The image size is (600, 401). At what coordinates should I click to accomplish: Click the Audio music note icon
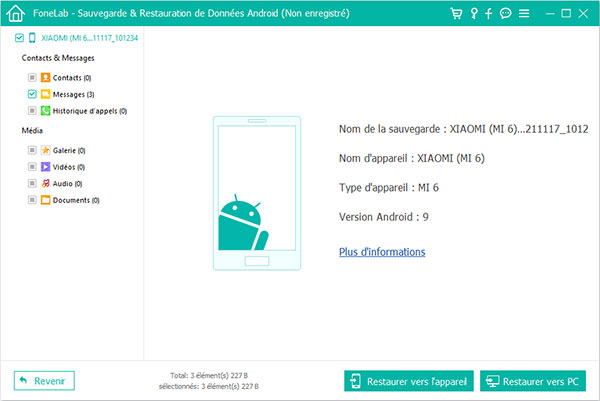[x=46, y=183]
